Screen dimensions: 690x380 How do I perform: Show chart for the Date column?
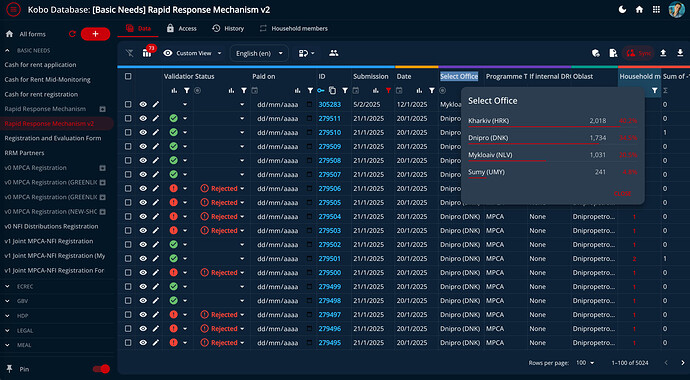[x=419, y=91]
